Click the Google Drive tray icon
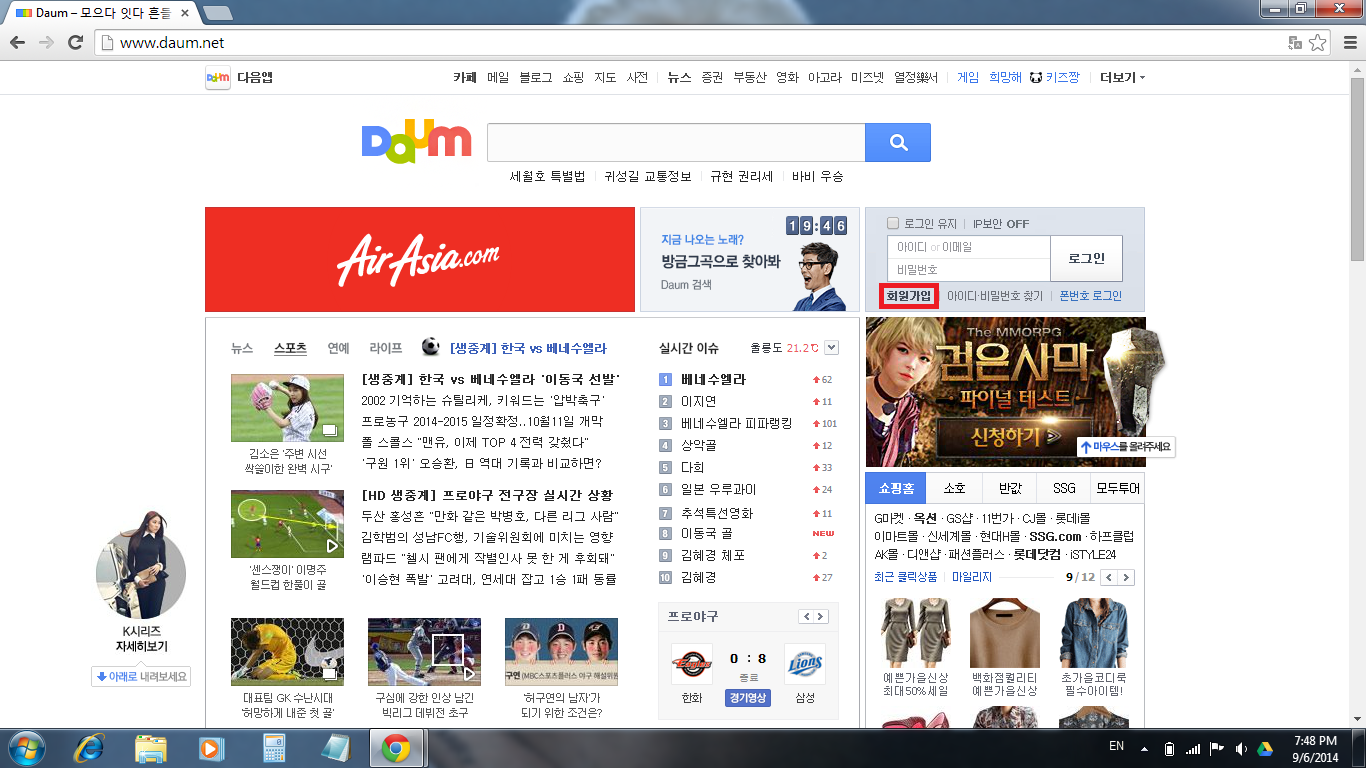Screen dimensions: 1366x768 [x=1264, y=749]
